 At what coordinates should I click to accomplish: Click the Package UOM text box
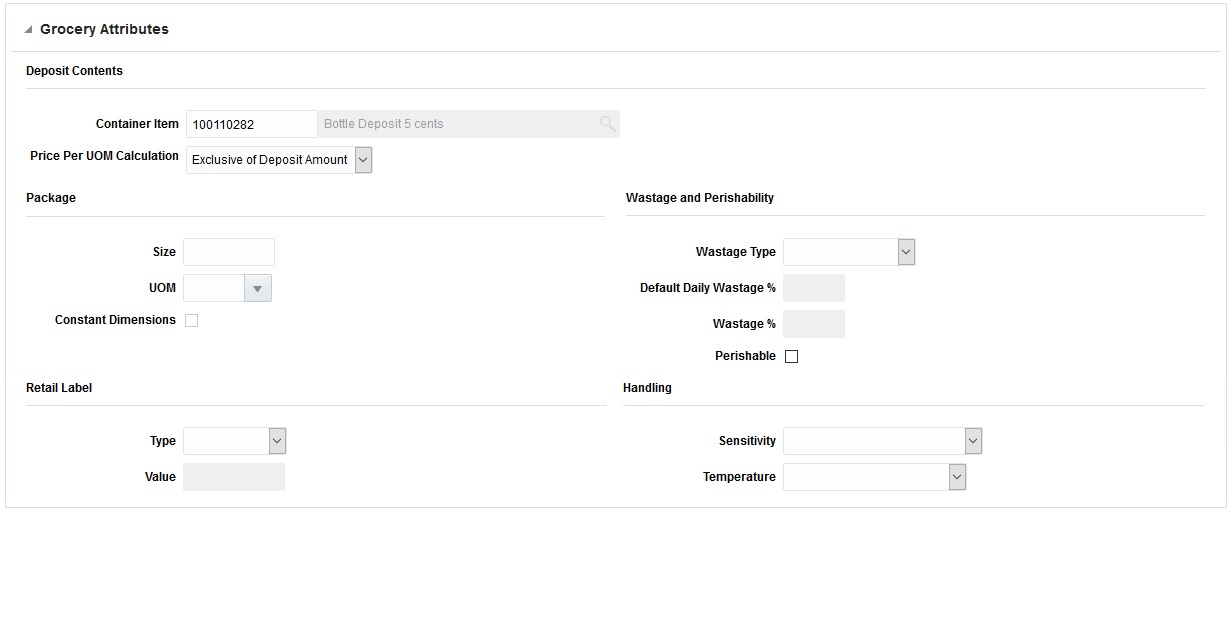pyautogui.click(x=214, y=288)
